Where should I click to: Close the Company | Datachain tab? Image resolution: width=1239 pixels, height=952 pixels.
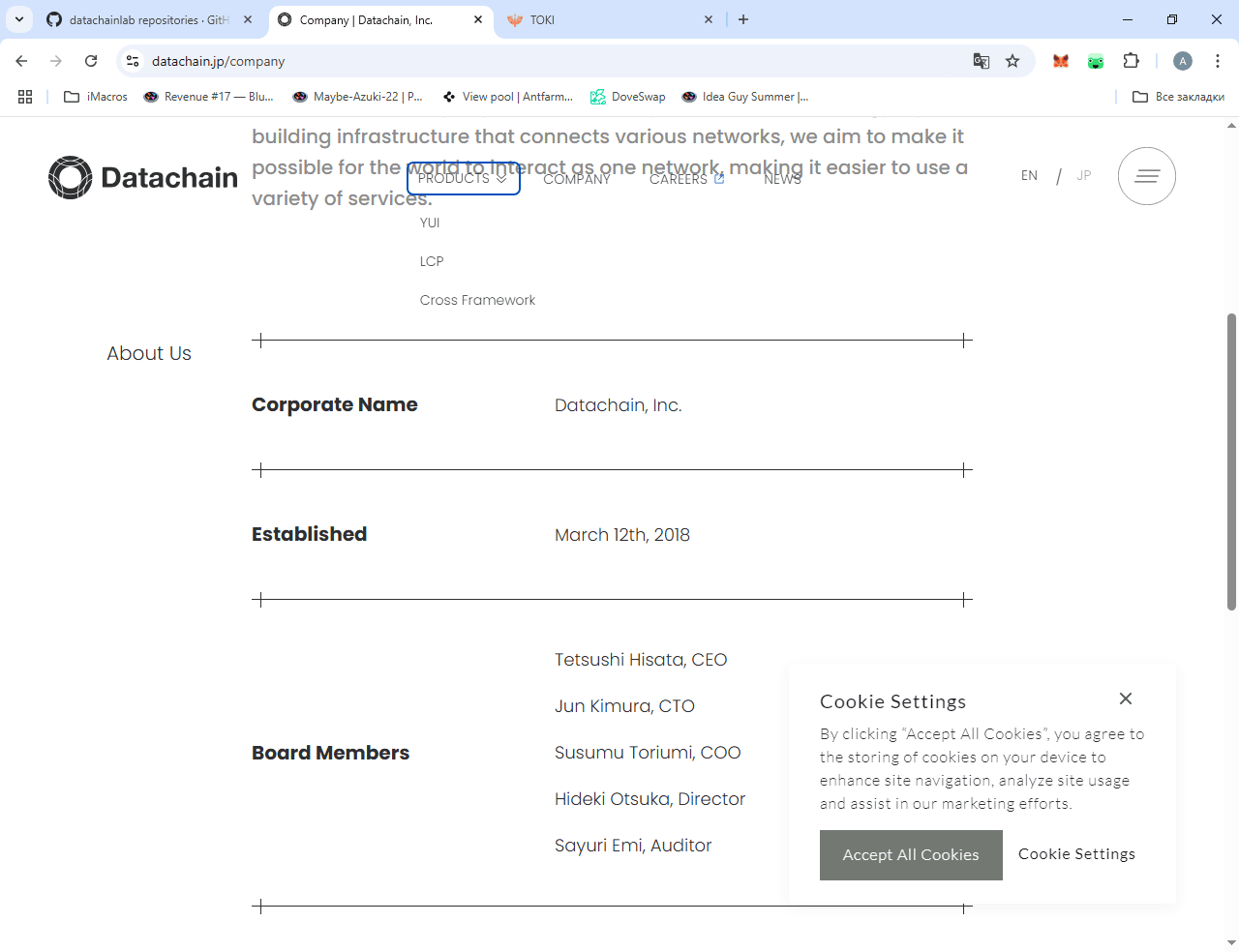point(478,19)
